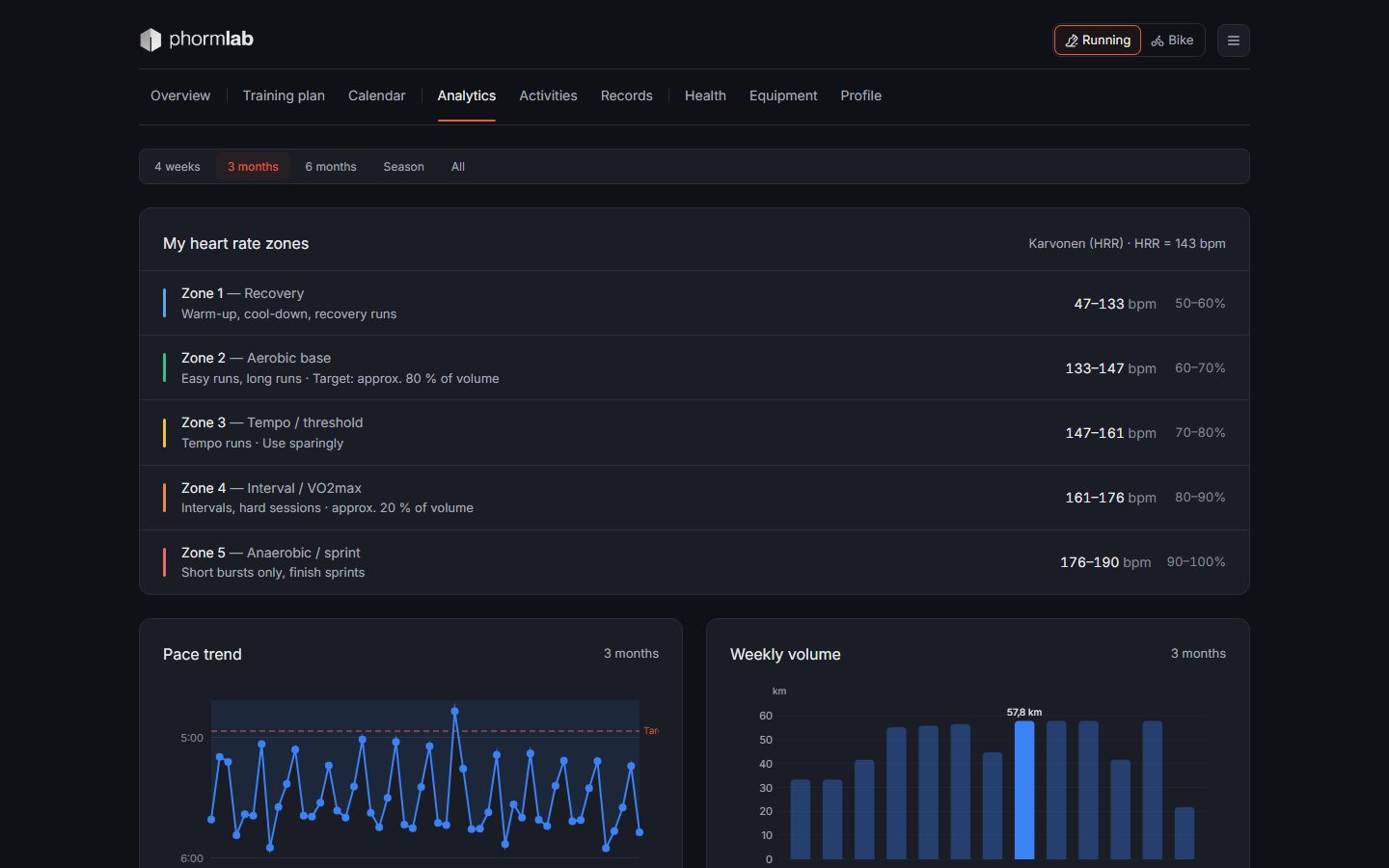
Task: Select the 4 weeks time range
Action: 177,167
